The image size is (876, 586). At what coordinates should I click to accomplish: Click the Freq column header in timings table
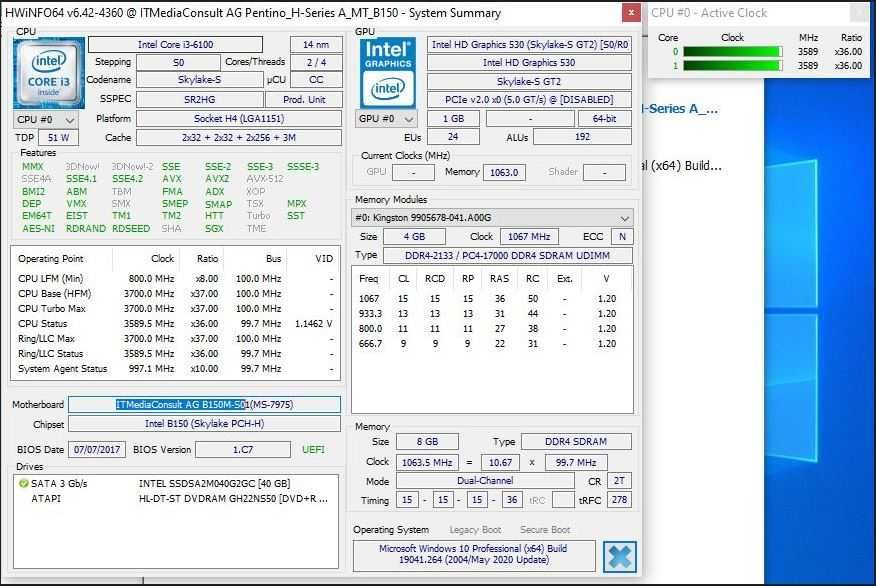coord(369,279)
